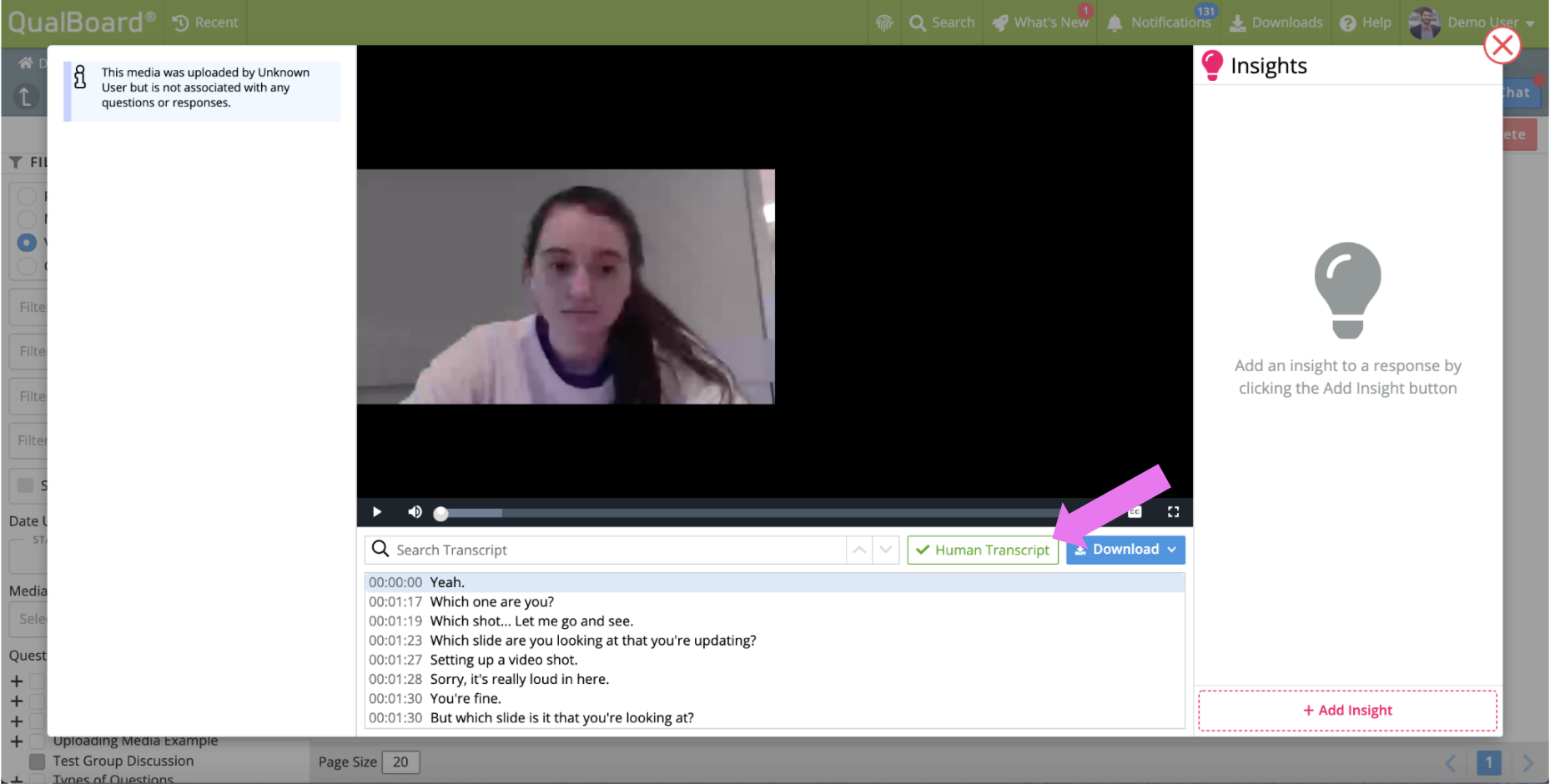Click the fingerprint icon in top bar
Screen dimensions: 1550x784
pyautogui.click(x=884, y=23)
